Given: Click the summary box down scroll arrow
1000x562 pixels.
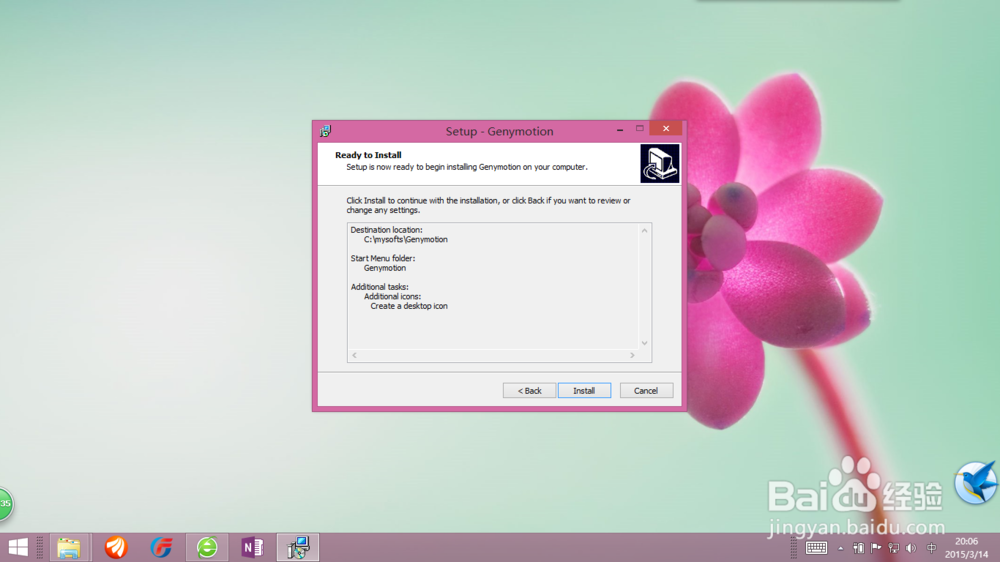Looking at the screenshot, I should point(645,343).
